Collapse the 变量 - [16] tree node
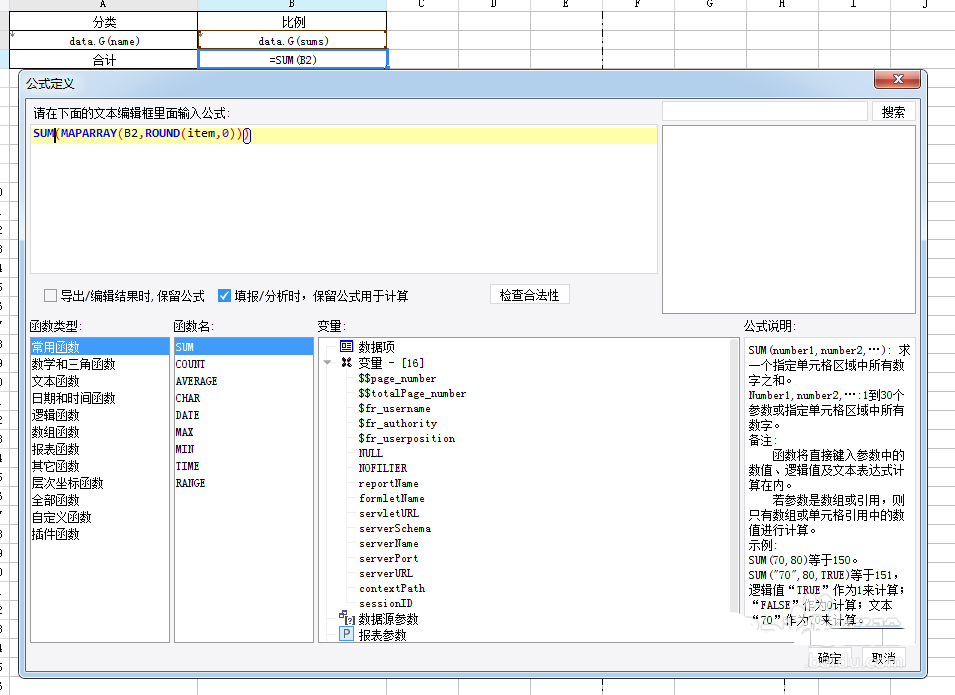Viewport: 955px width, 695px height. click(x=328, y=363)
